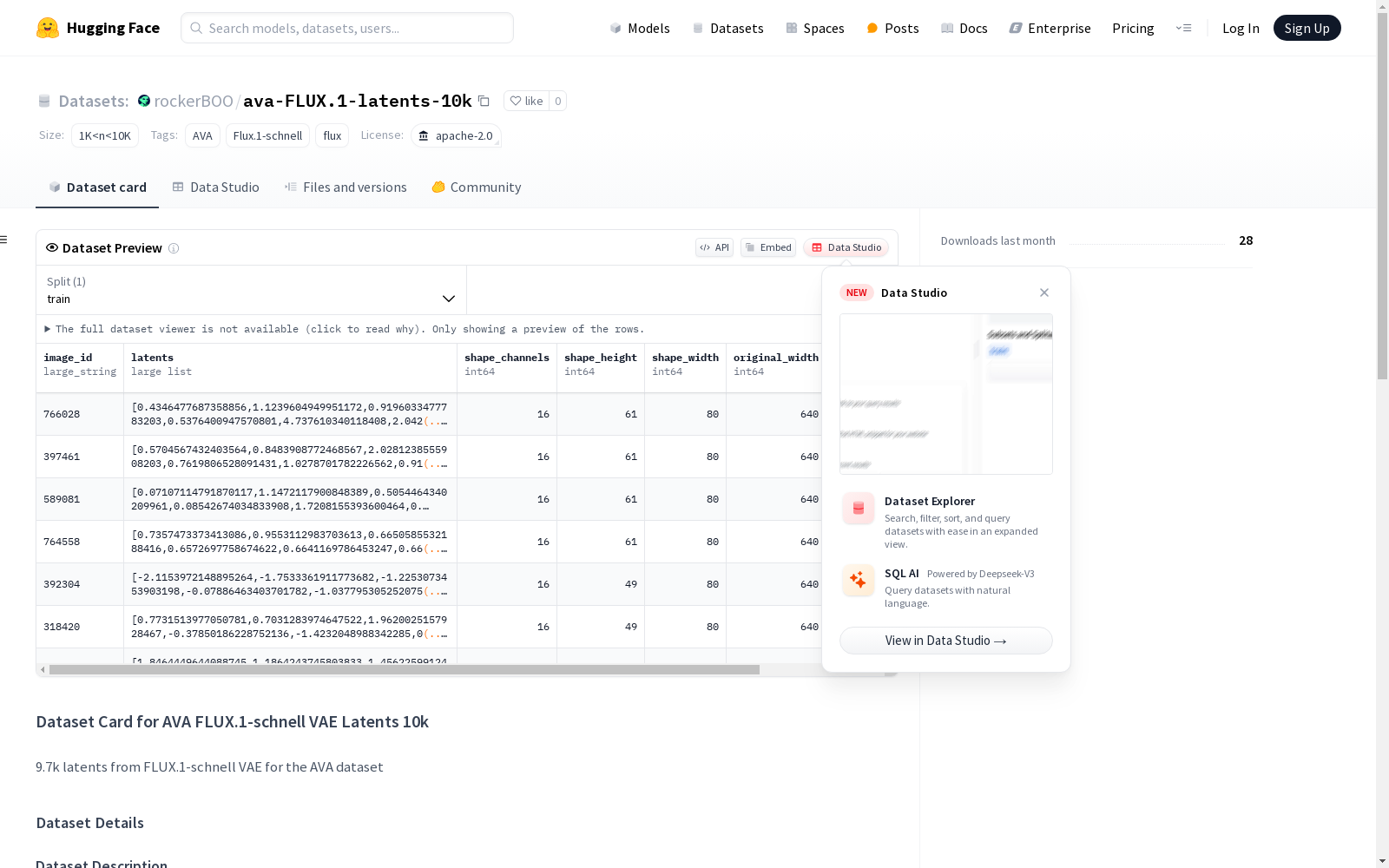Open the rockerBOO profile link
The width and height of the screenshot is (1389, 868).
click(x=194, y=101)
